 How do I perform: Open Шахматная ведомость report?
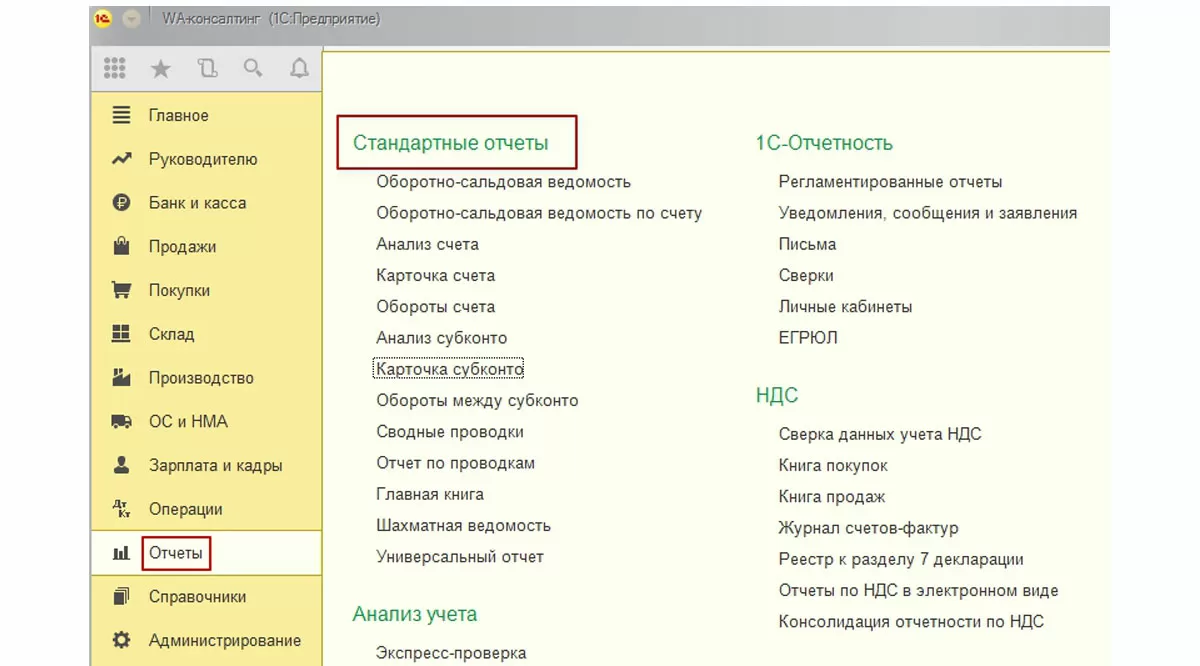[x=463, y=525]
